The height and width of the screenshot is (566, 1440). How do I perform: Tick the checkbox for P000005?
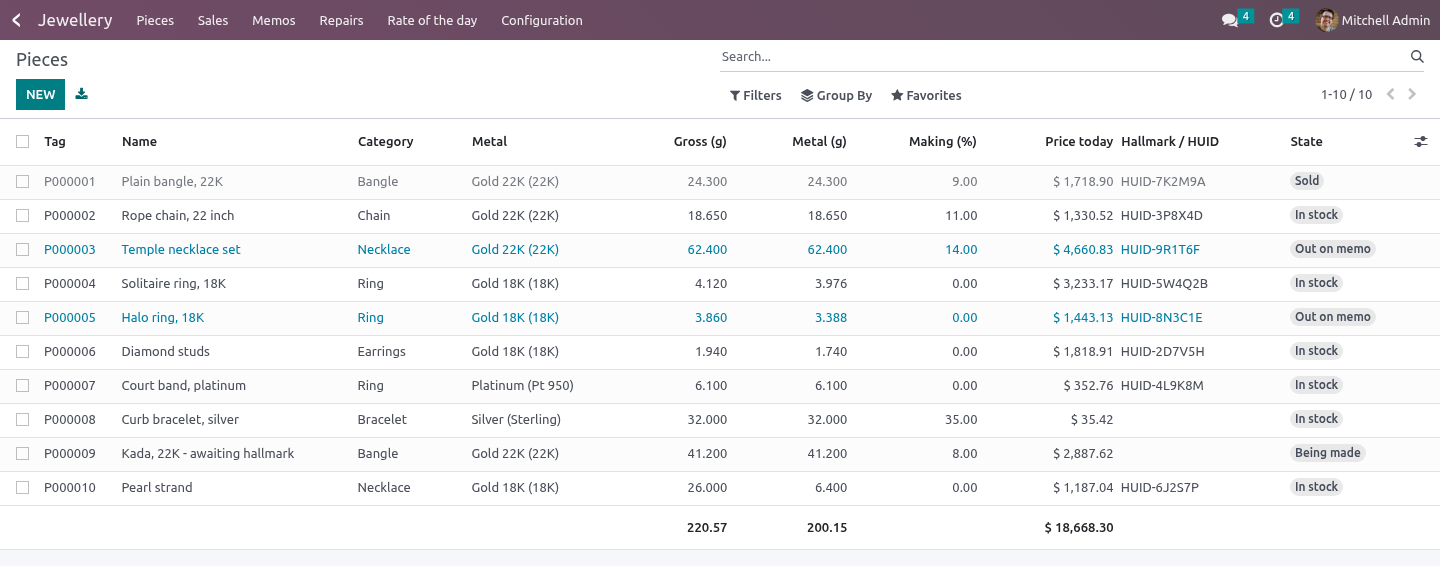(22, 318)
